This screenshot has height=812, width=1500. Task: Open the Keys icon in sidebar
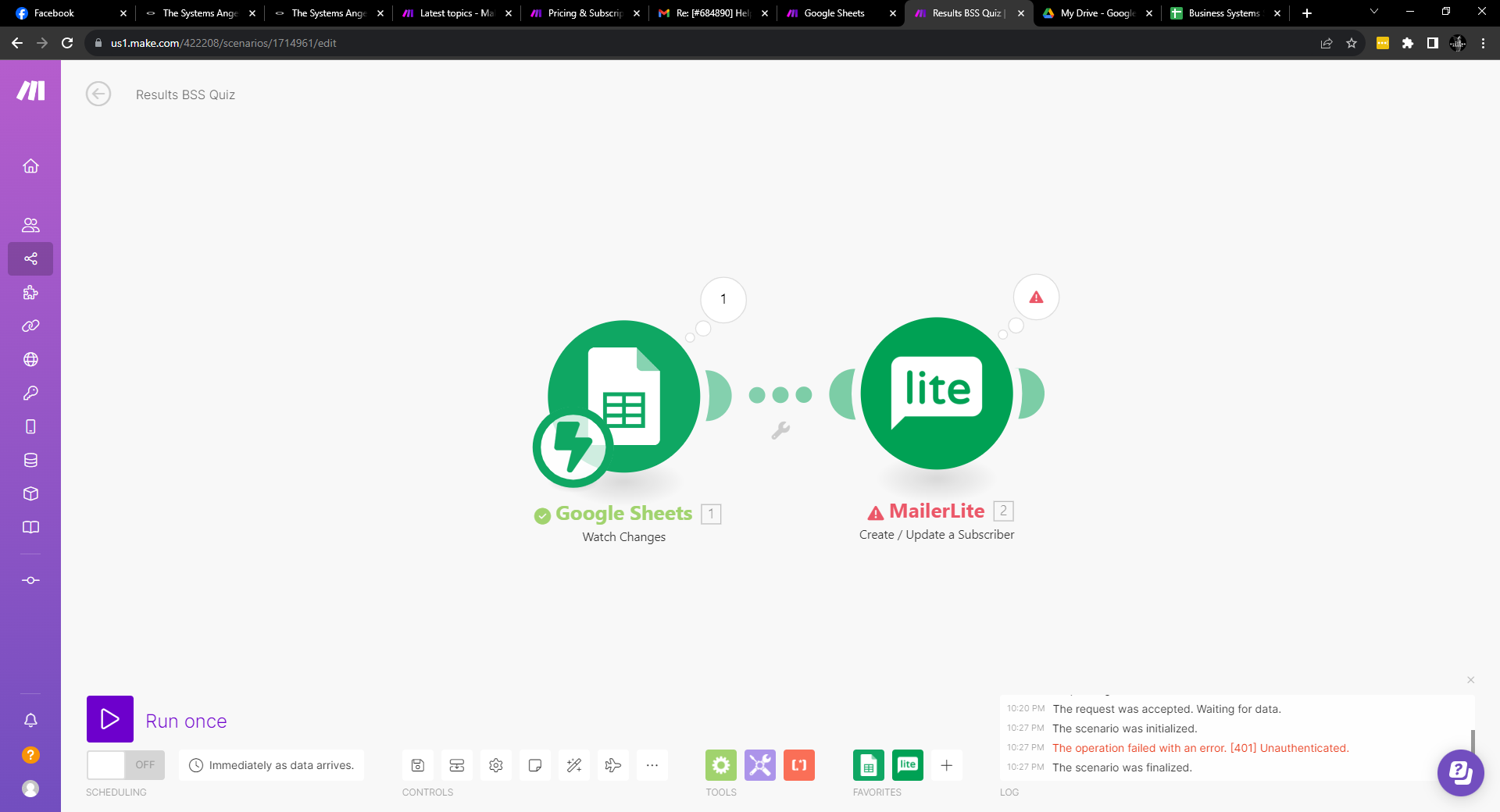click(x=30, y=393)
